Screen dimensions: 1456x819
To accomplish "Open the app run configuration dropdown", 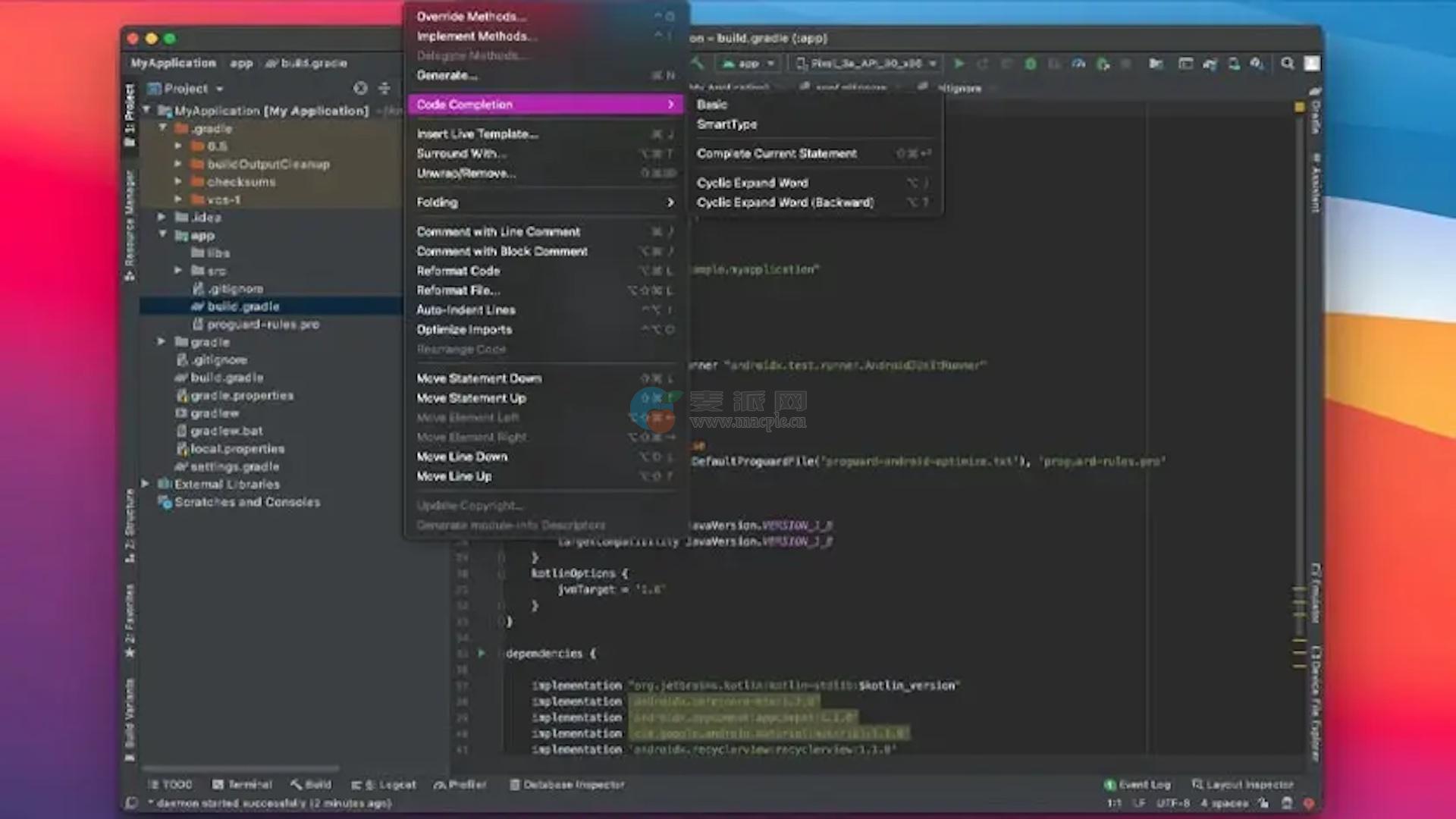I will click(x=748, y=64).
